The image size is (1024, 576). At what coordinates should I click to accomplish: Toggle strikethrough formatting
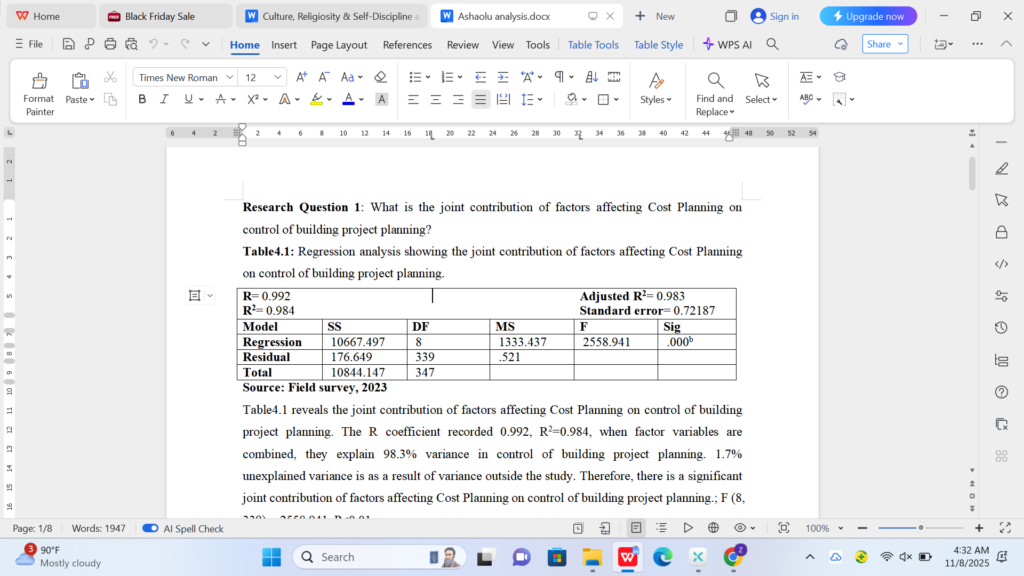pos(221,99)
